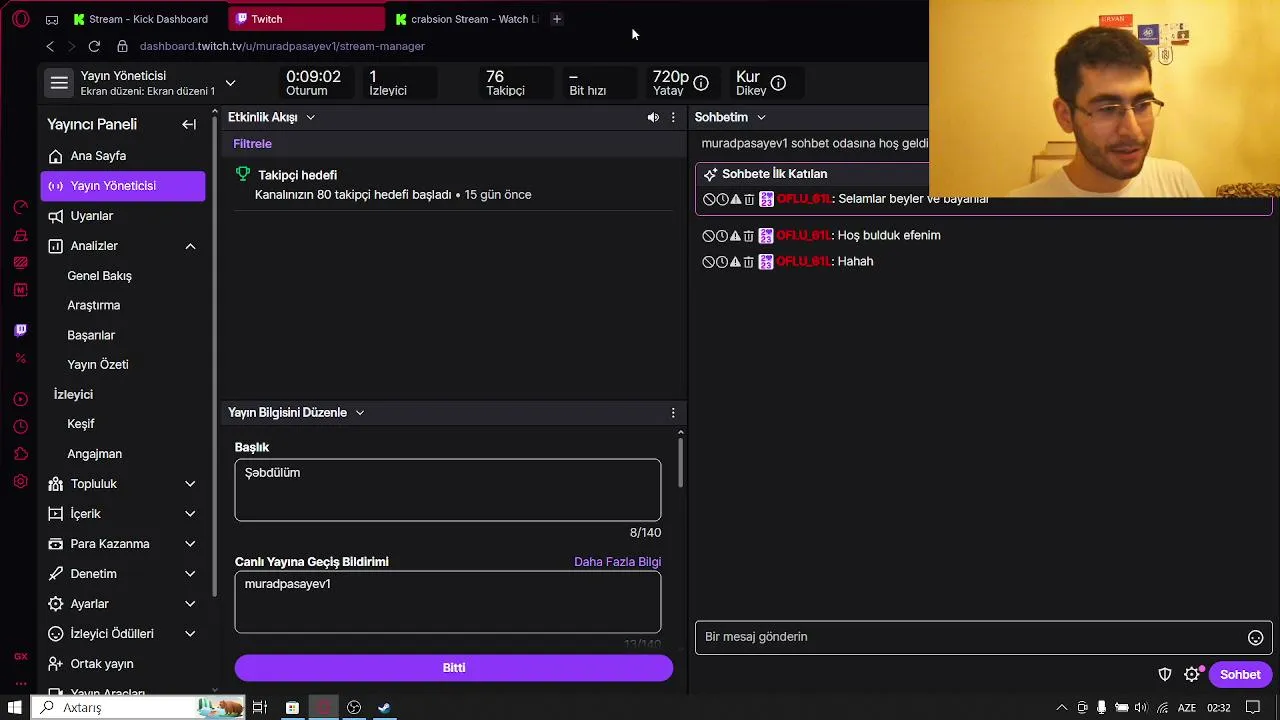Viewport: 1280px width, 720px height.
Task: Open the Takipçi hedefi activity entry
Action: pos(452,185)
